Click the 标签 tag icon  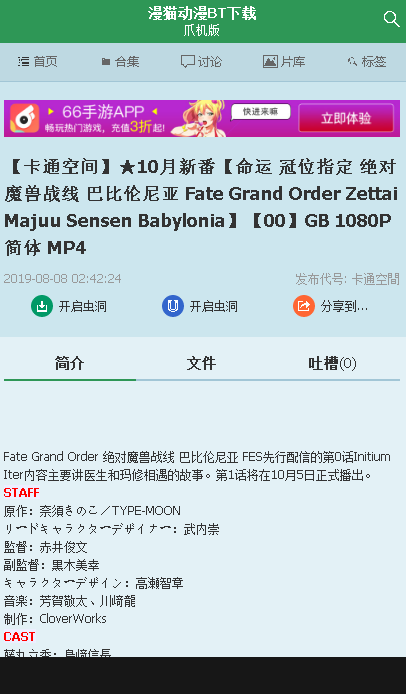(x=352, y=62)
